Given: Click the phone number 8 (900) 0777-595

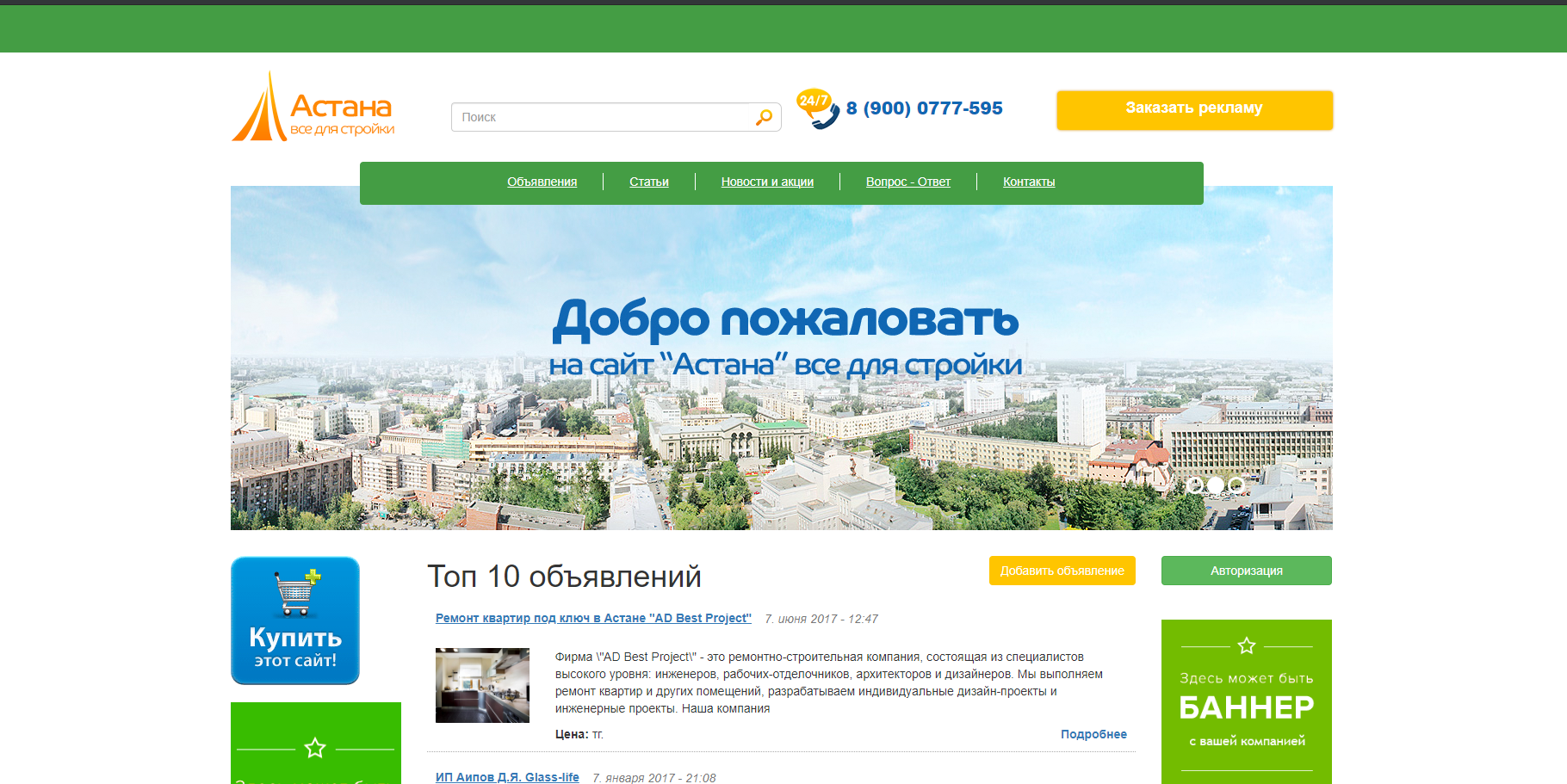Looking at the screenshot, I should (x=925, y=108).
